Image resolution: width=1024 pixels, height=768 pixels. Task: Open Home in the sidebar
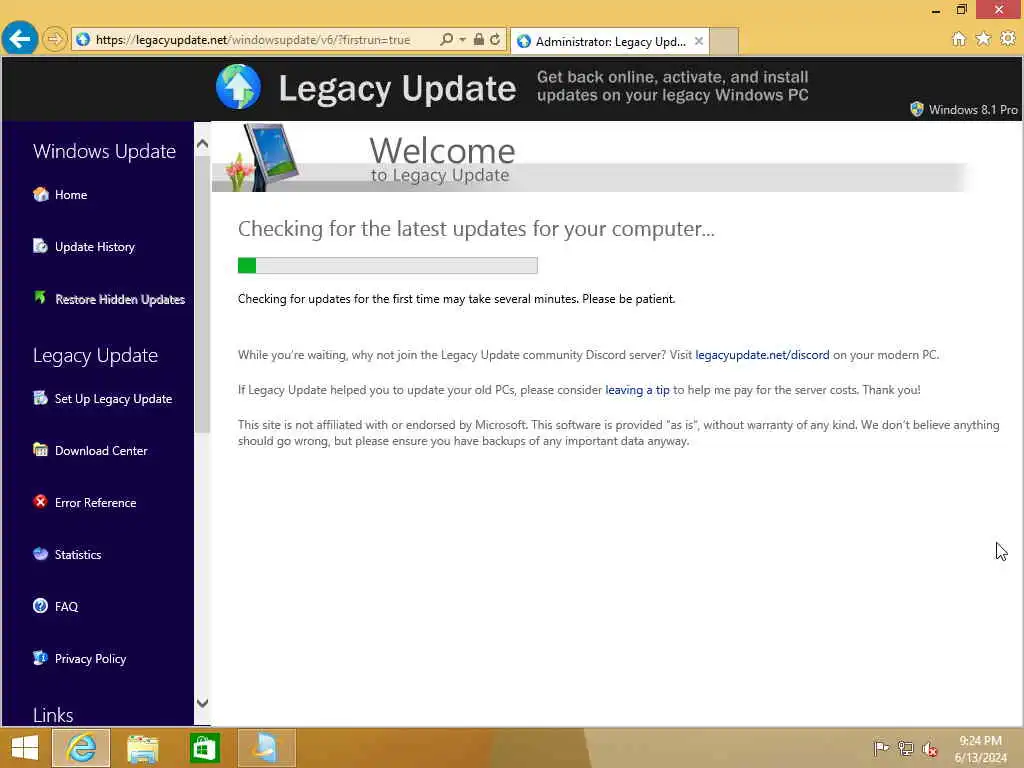click(71, 195)
